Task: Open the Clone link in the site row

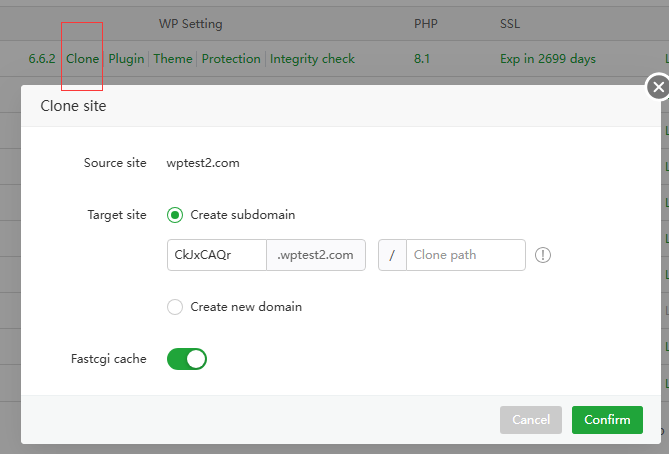Action: click(82, 59)
